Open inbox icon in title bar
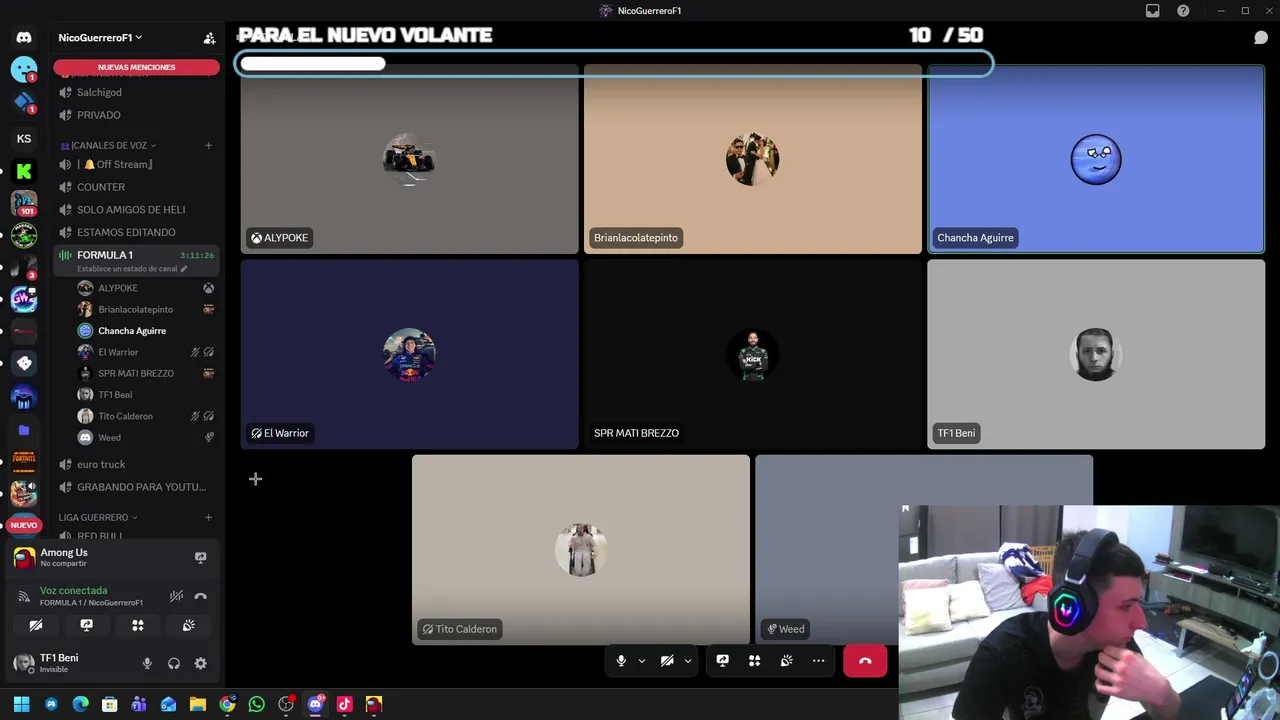The image size is (1280, 720). [x=1153, y=11]
